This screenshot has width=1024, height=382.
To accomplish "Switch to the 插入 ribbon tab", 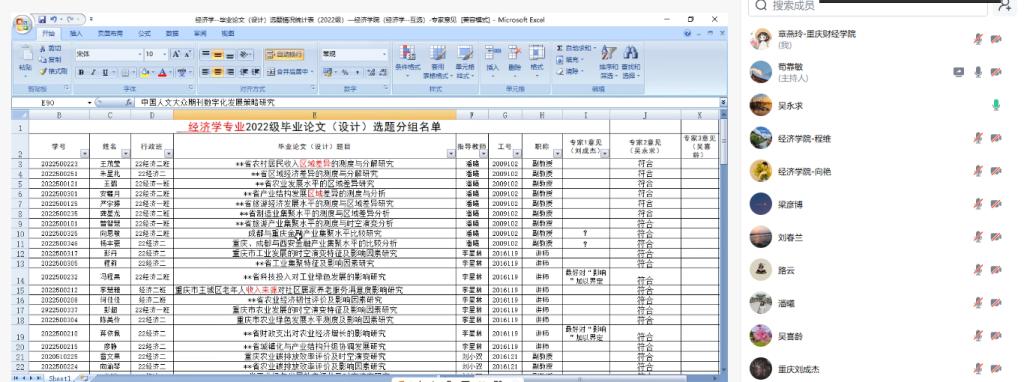I will pyautogui.click(x=76, y=33).
